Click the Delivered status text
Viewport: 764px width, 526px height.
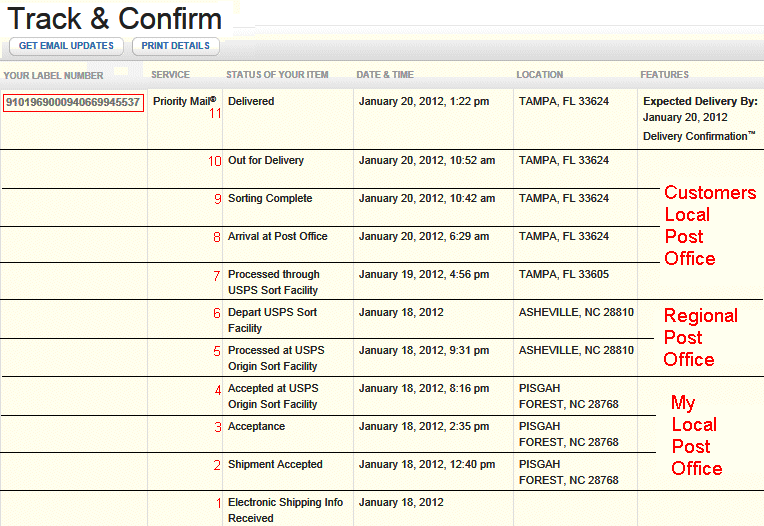(251, 101)
